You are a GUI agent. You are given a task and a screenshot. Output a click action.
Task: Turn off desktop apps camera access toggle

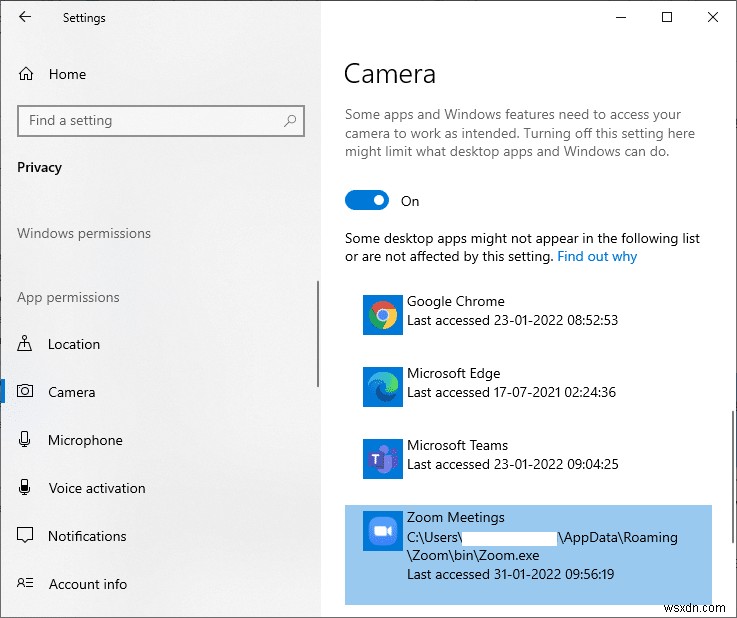[367, 200]
